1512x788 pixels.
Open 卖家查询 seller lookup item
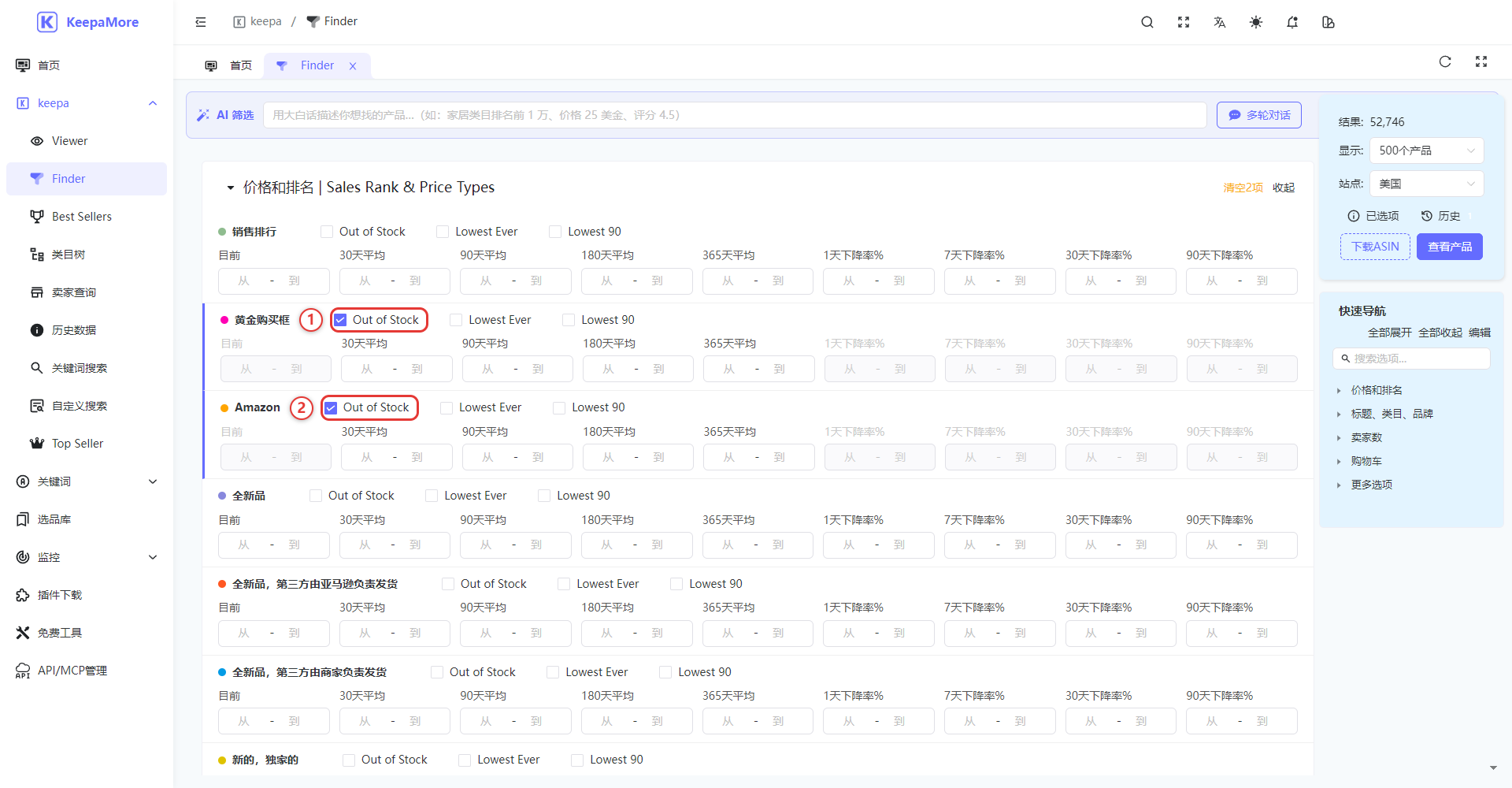coord(87,292)
